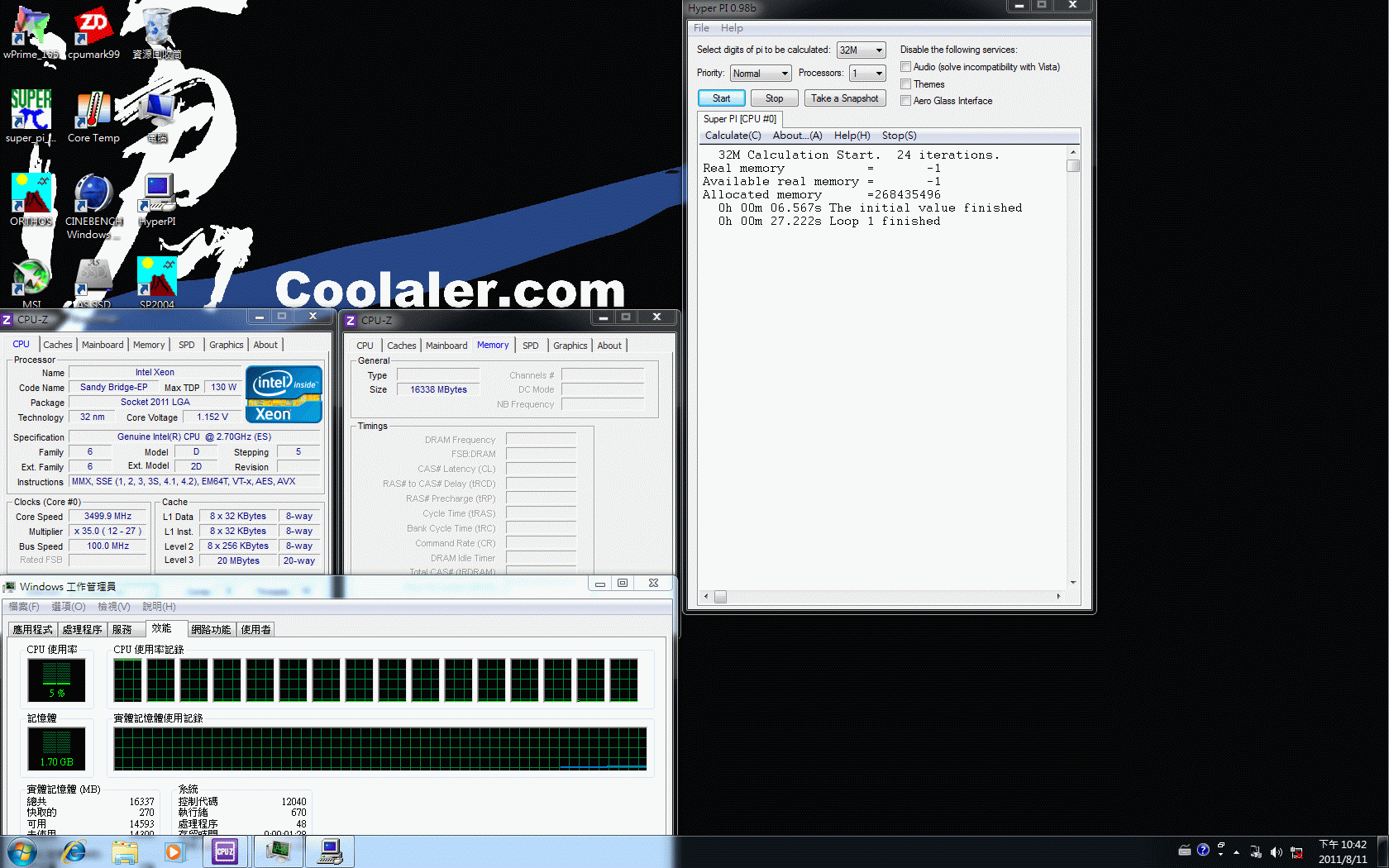Switch to Mainboard tab in left CPU-Z
The width and height of the screenshot is (1389, 868).
(x=103, y=345)
